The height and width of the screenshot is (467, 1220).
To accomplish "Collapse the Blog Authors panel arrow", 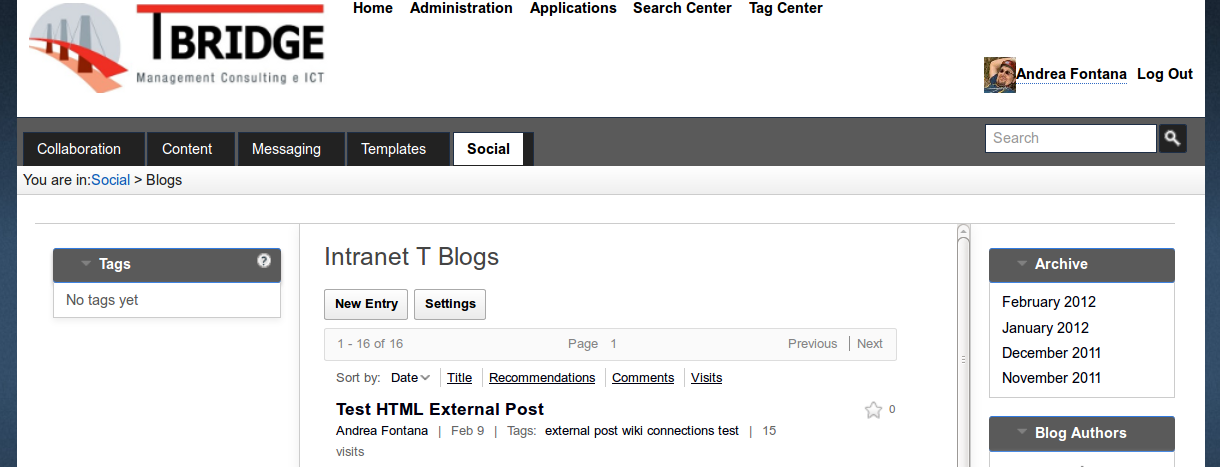I will click(x=1022, y=433).
